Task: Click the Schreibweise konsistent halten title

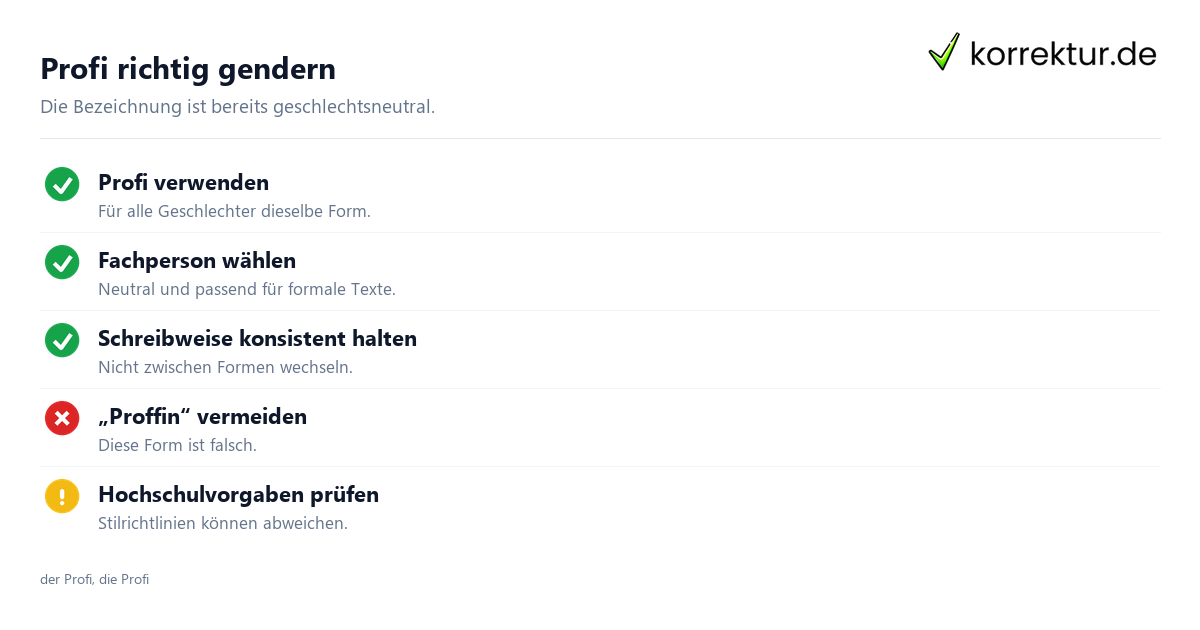Action: 257,339
